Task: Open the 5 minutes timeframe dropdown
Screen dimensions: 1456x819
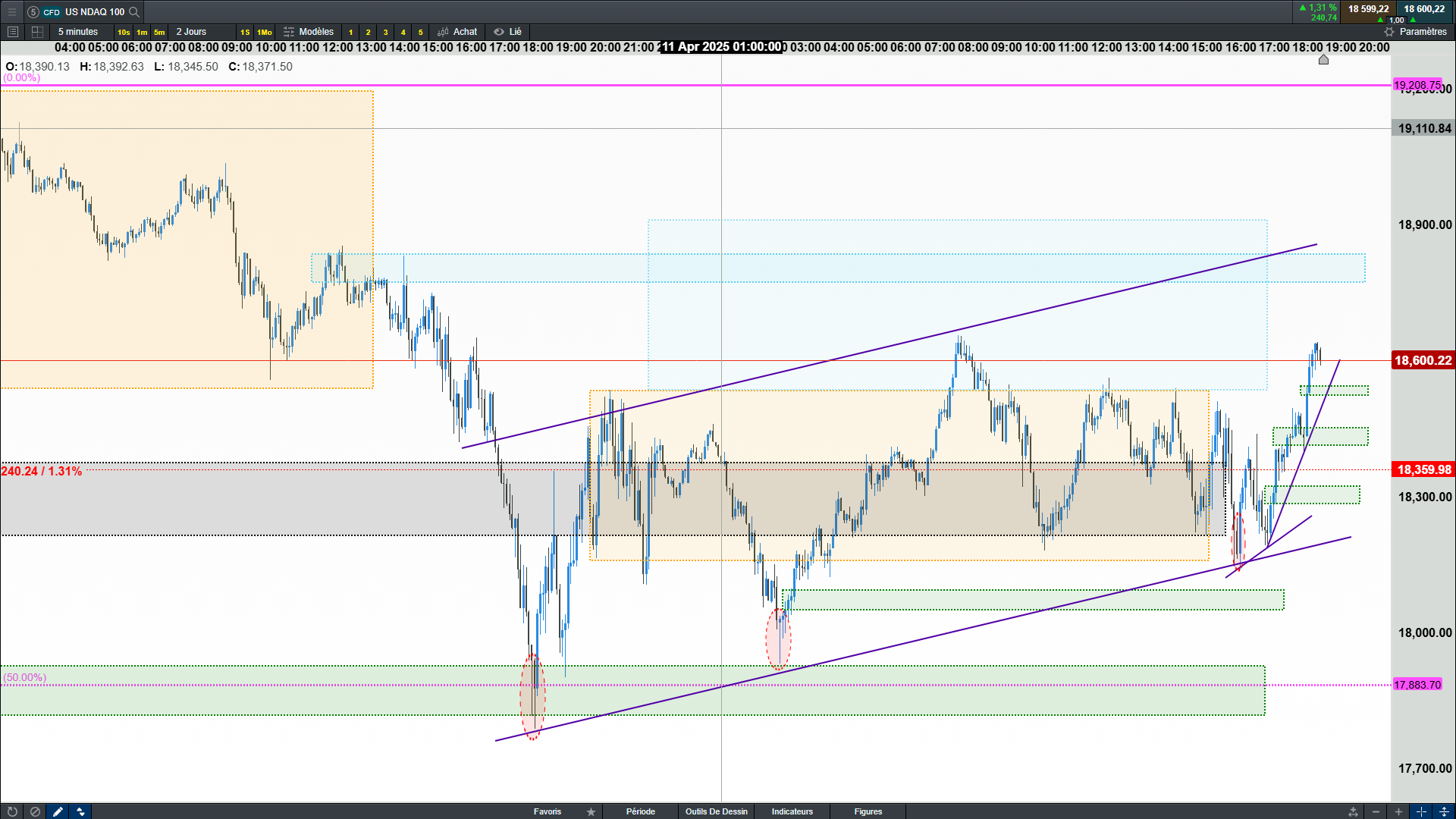Action: (x=78, y=32)
